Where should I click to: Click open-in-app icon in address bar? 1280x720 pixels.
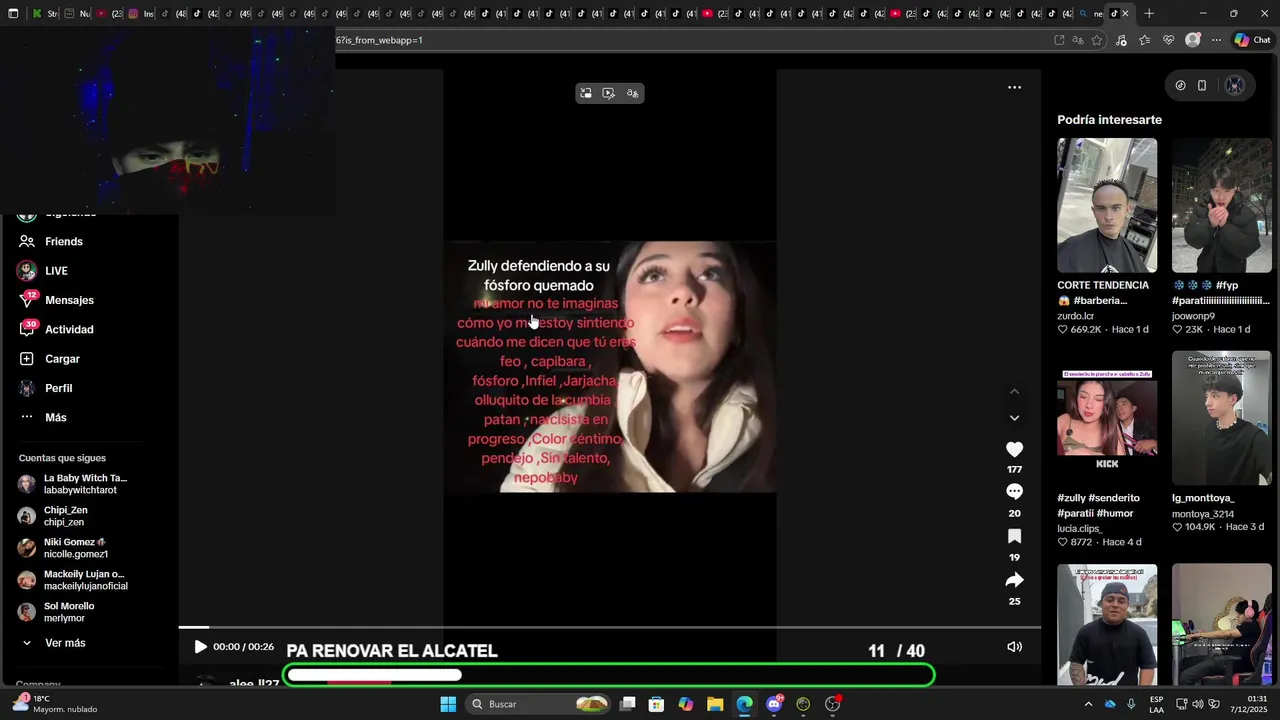coord(1059,40)
